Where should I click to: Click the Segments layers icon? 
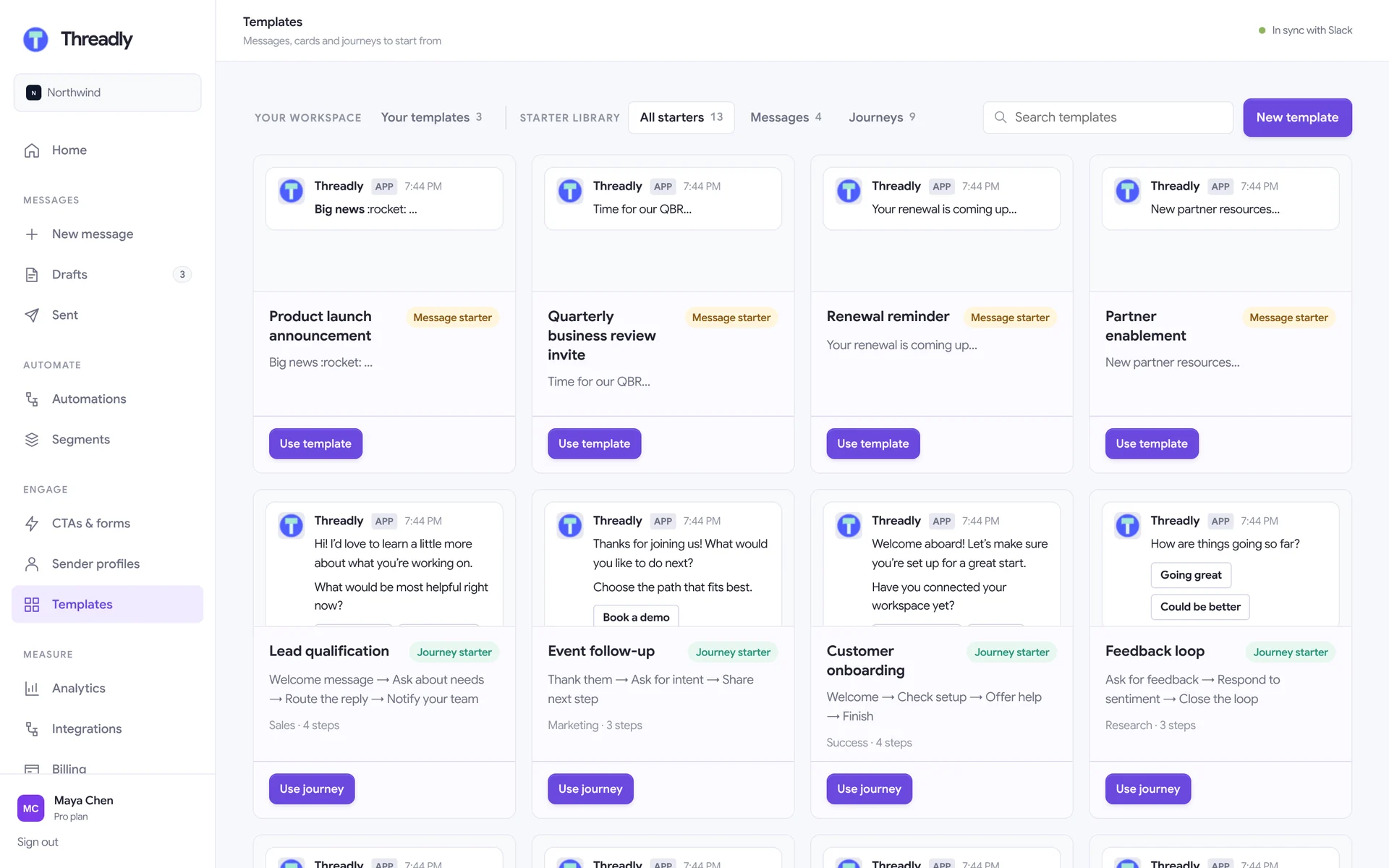tap(32, 440)
